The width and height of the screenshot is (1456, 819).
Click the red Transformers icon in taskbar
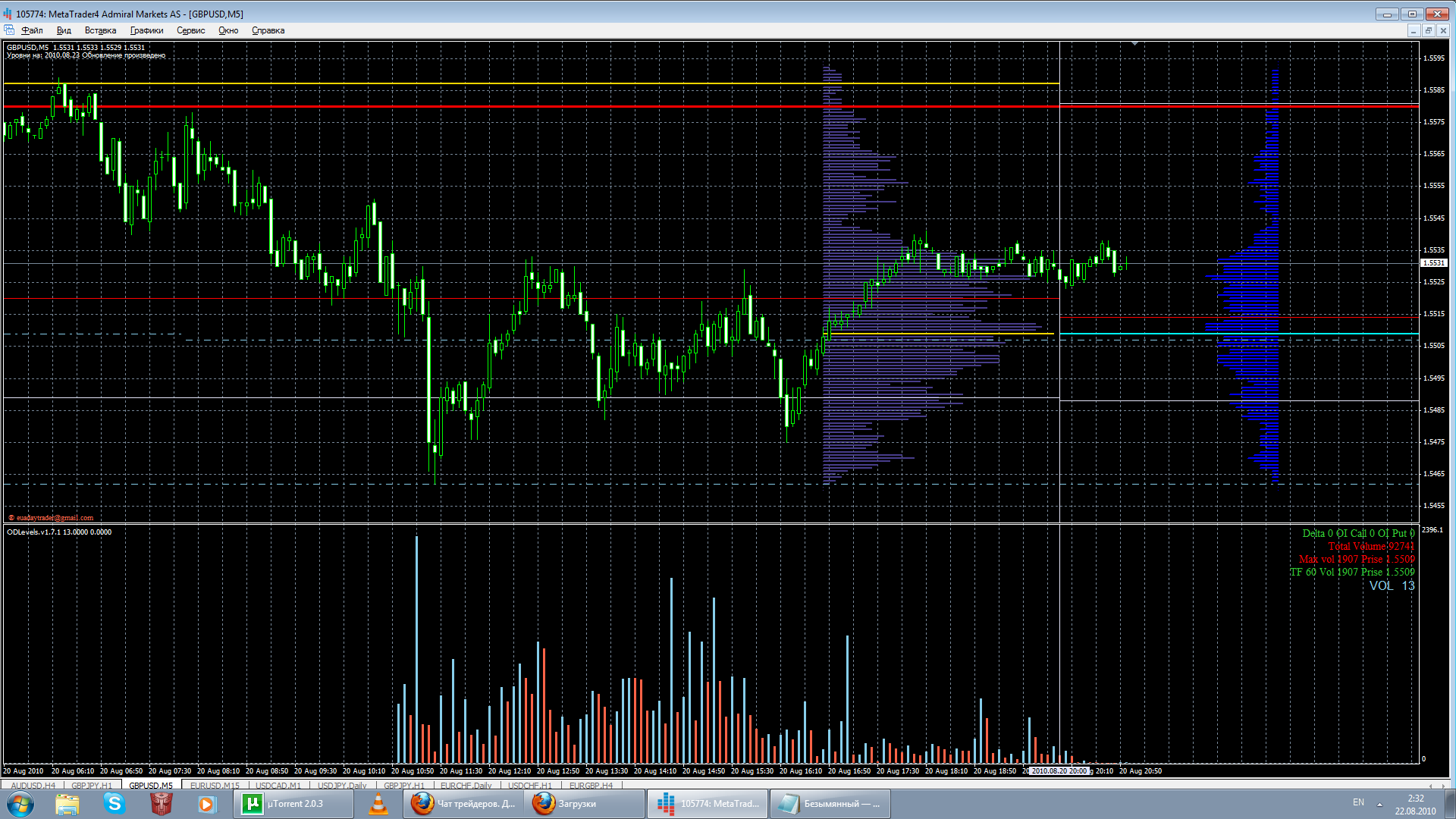[x=161, y=804]
